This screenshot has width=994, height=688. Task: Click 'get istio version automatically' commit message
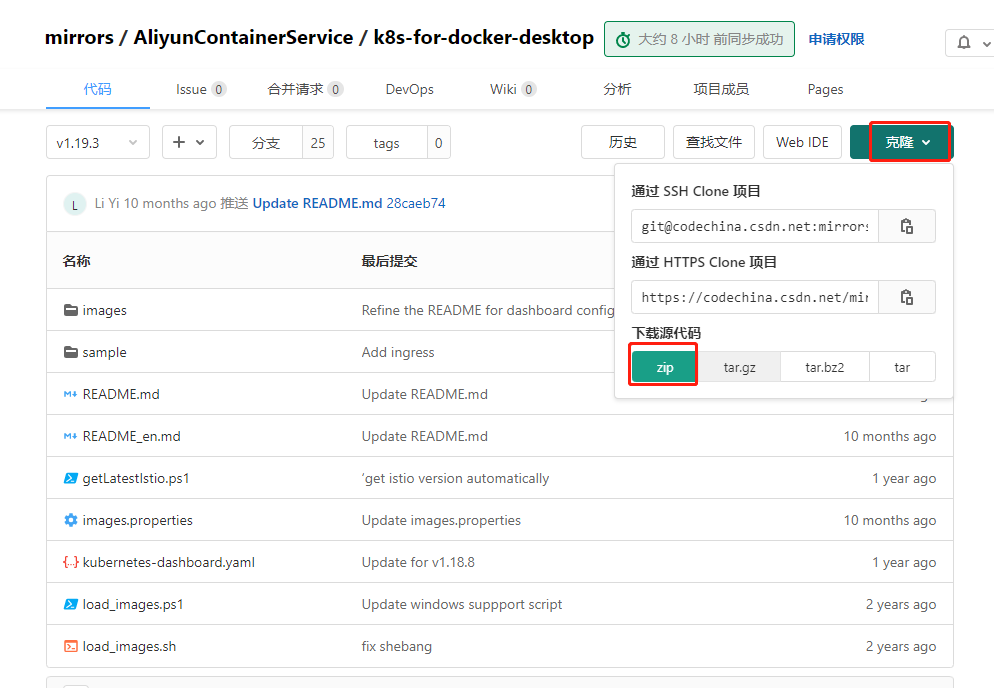455,478
